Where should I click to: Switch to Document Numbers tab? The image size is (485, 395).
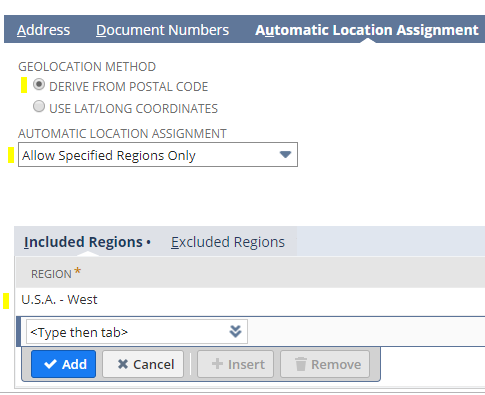[x=162, y=30]
